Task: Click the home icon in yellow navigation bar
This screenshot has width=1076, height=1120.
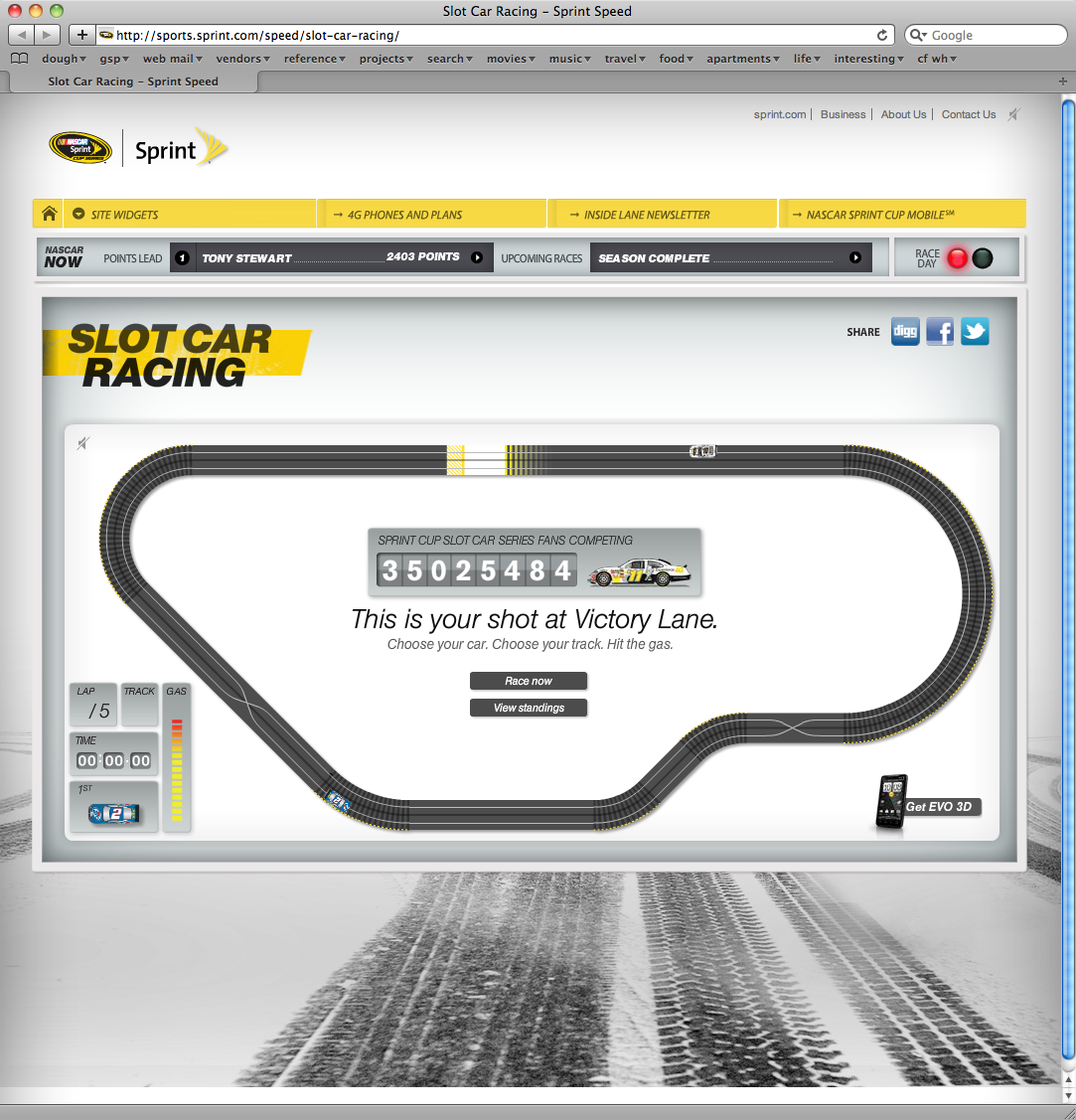Action: coord(50,214)
